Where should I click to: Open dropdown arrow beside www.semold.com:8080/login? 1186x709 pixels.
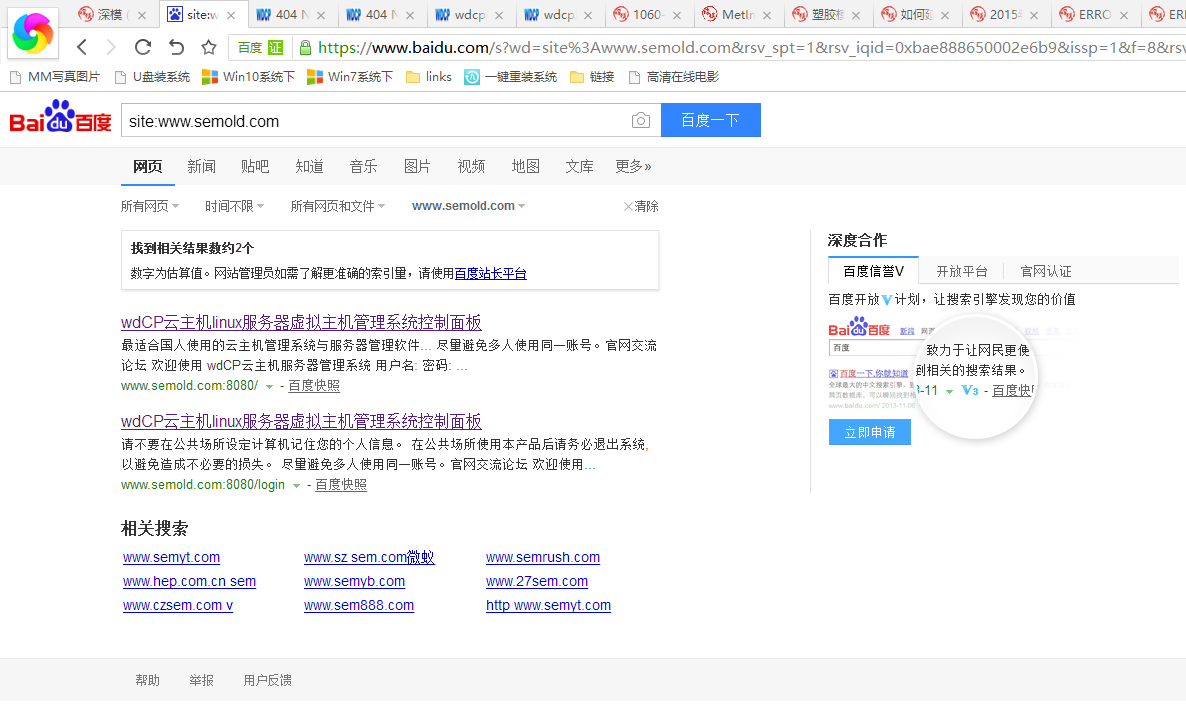[296, 485]
